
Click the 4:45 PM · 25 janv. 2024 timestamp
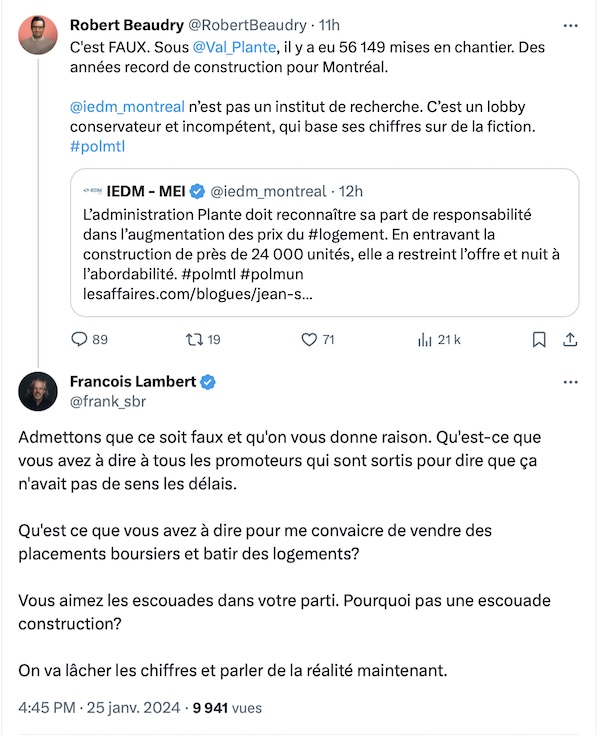pyautogui.click(x=99, y=707)
